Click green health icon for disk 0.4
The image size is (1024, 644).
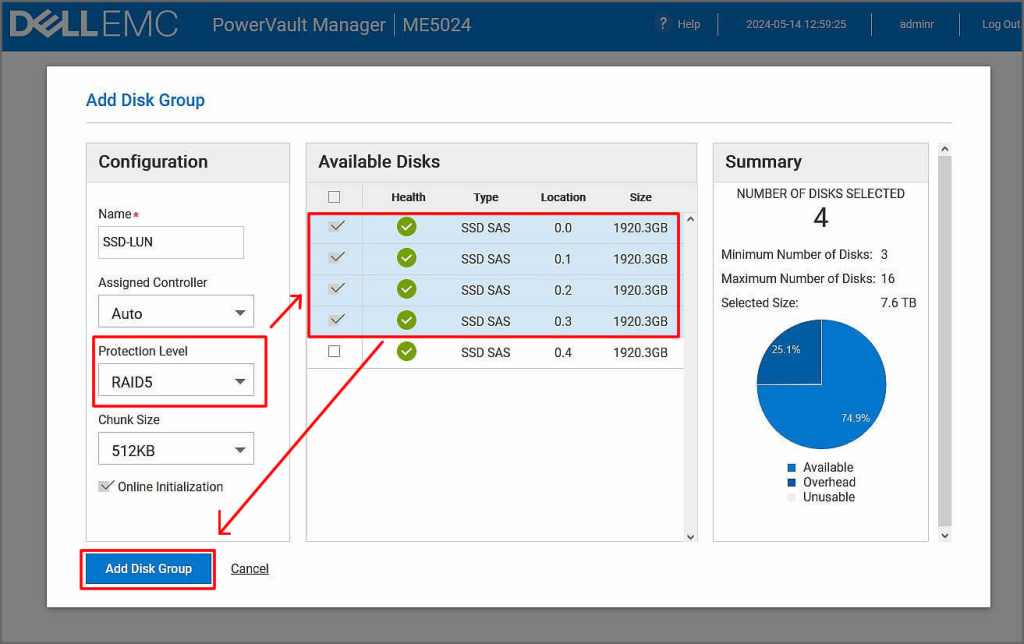tap(406, 351)
